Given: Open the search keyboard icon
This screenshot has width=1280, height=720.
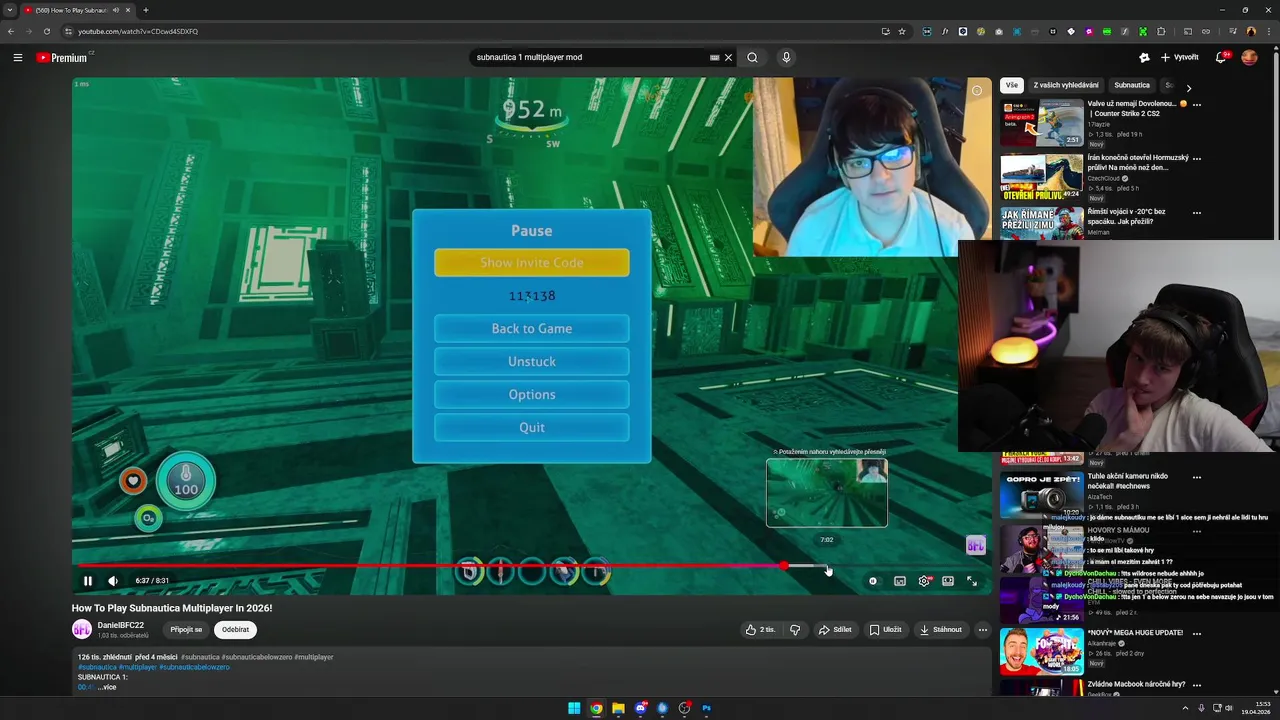Looking at the screenshot, I should click(x=714, y=57).
